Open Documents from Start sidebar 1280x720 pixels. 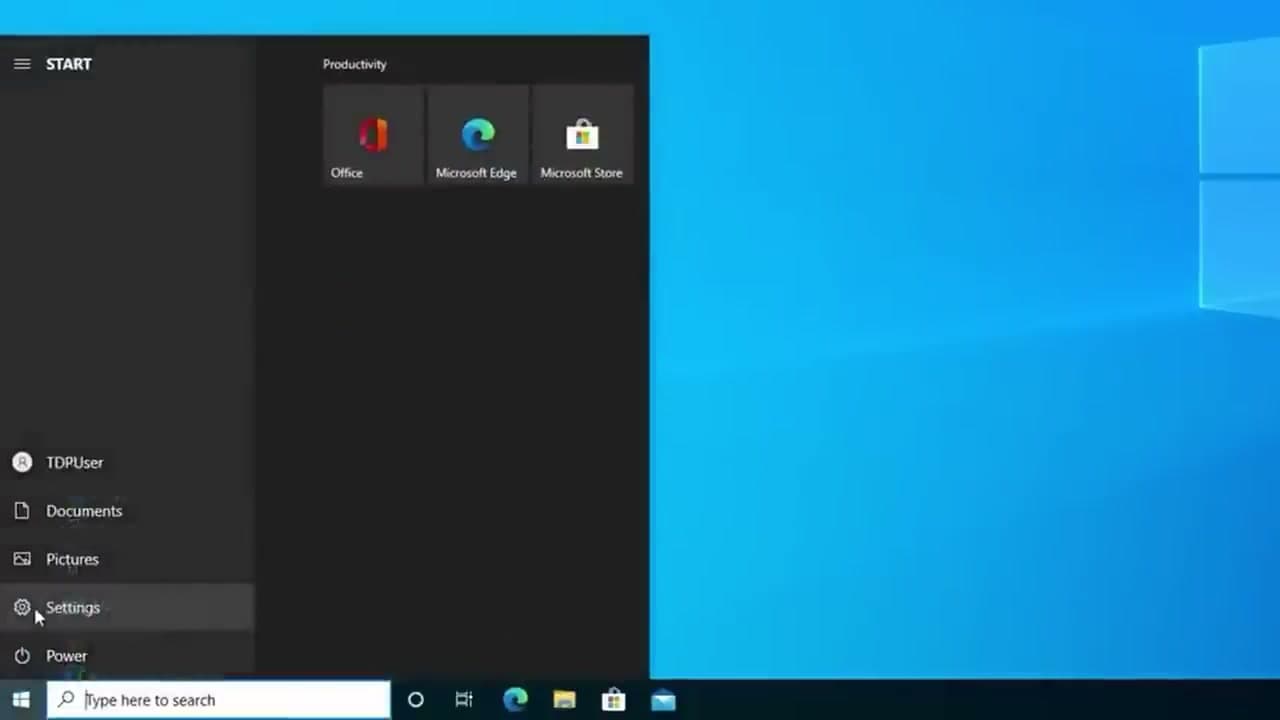click(x=127, y=511)
